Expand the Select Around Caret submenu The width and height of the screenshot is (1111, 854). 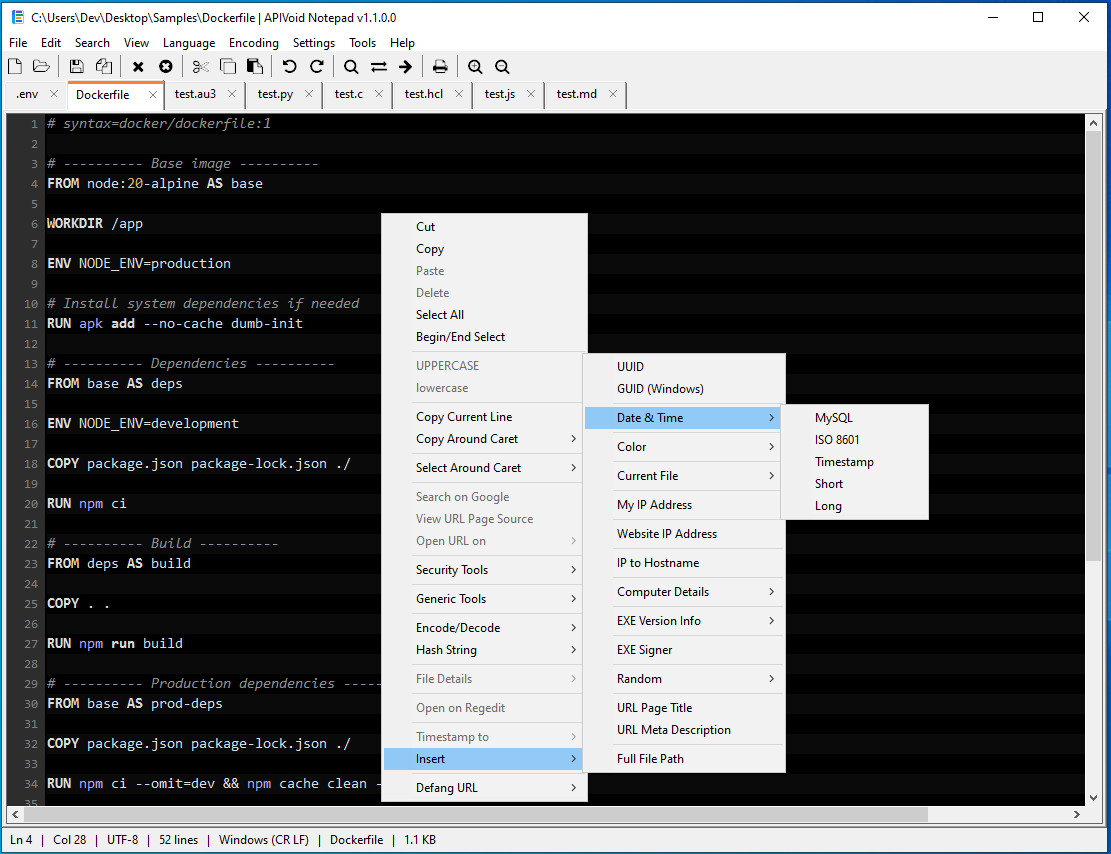(485, 468)
